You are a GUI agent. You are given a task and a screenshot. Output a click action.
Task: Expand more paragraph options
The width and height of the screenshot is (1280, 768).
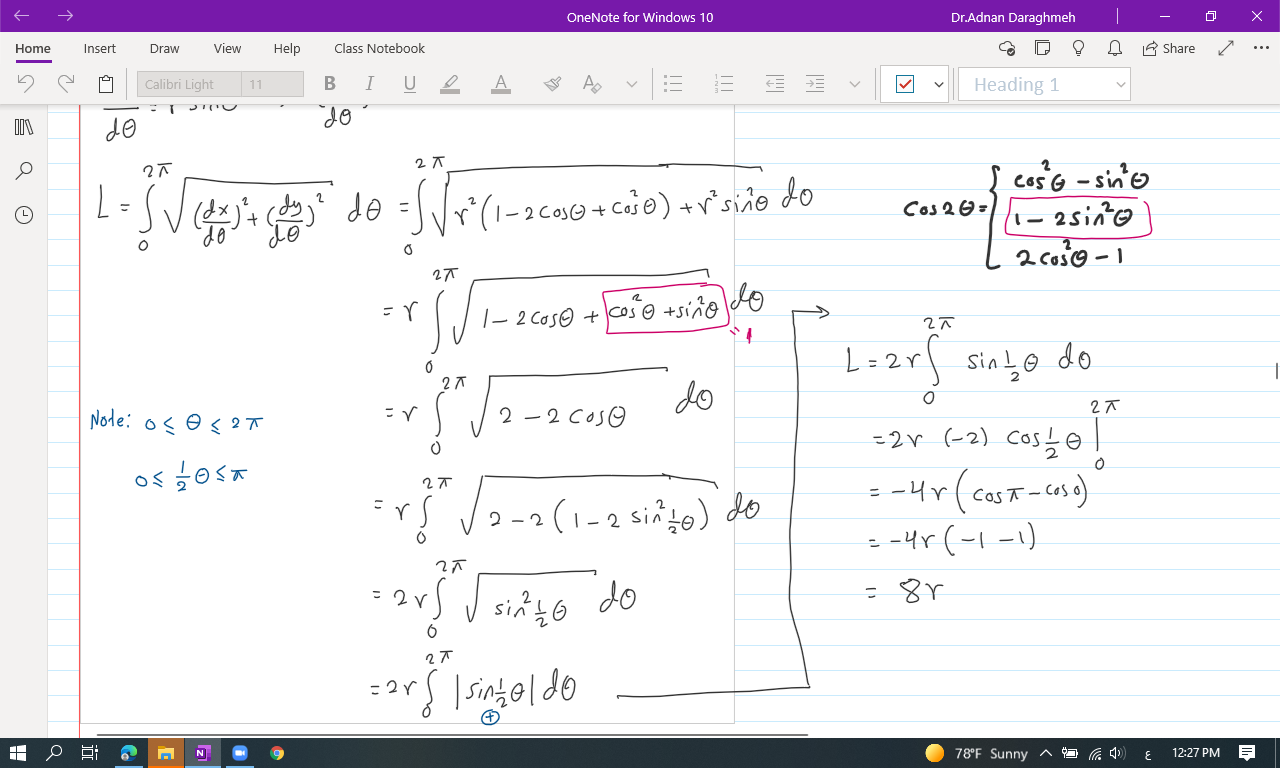(x=855, y=84)
